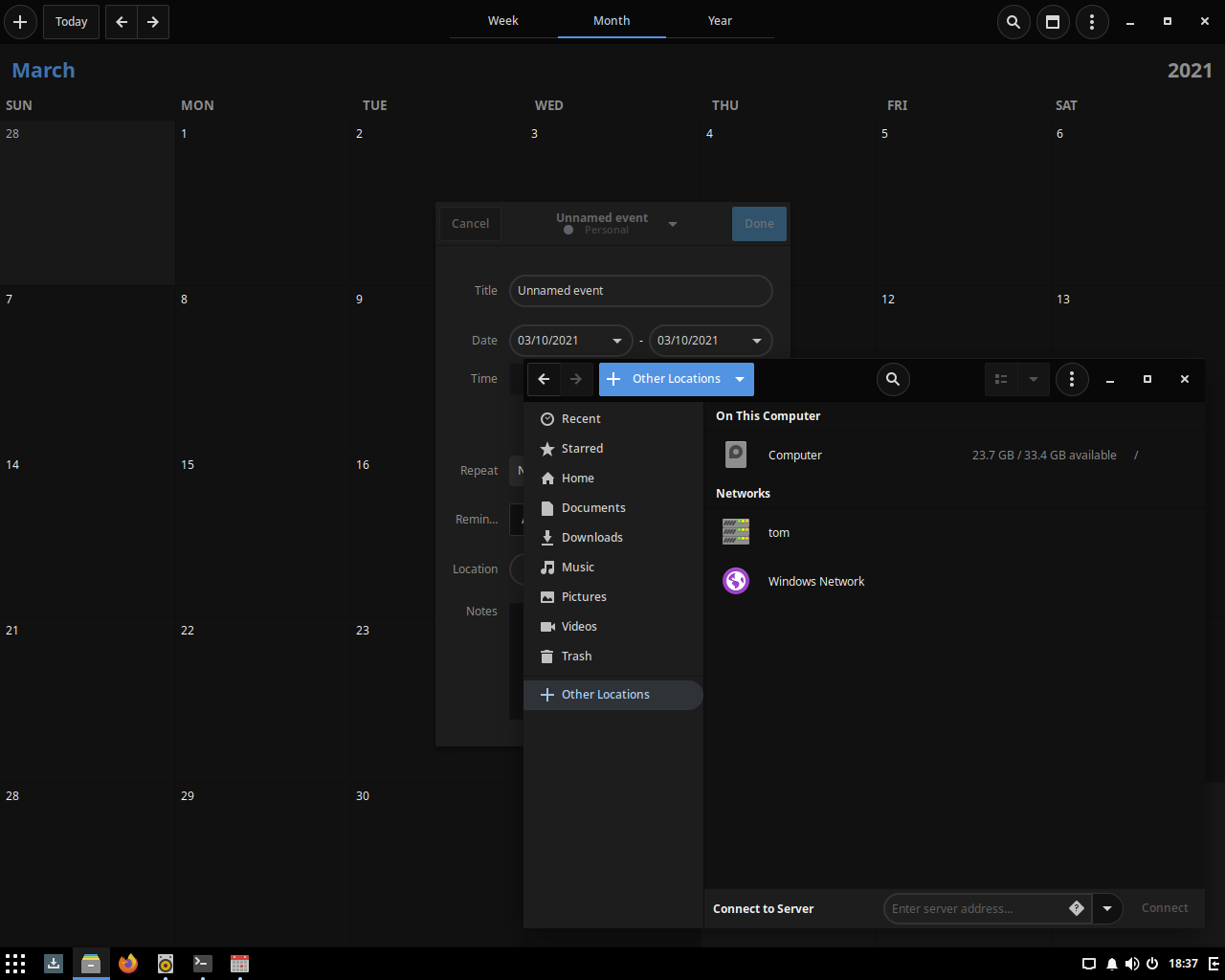
Task: Add a new event in the Calendar toolbar
Action: [20, 22]
